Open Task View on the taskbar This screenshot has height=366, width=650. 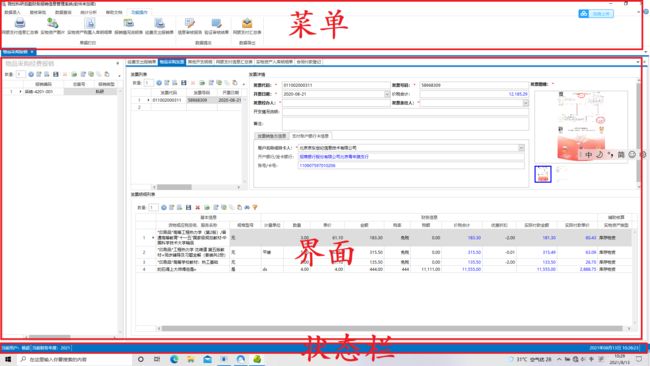[x=157, y=359]
